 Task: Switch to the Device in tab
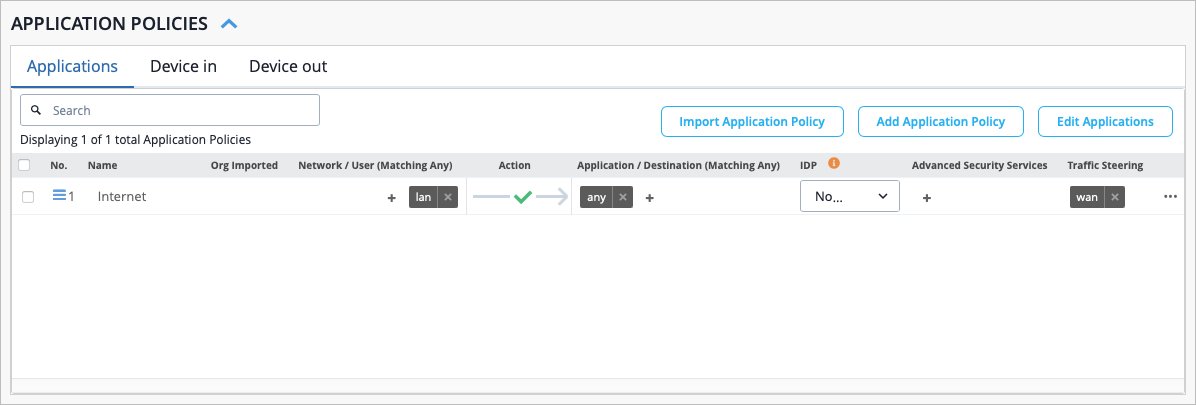tap(183, 67)
